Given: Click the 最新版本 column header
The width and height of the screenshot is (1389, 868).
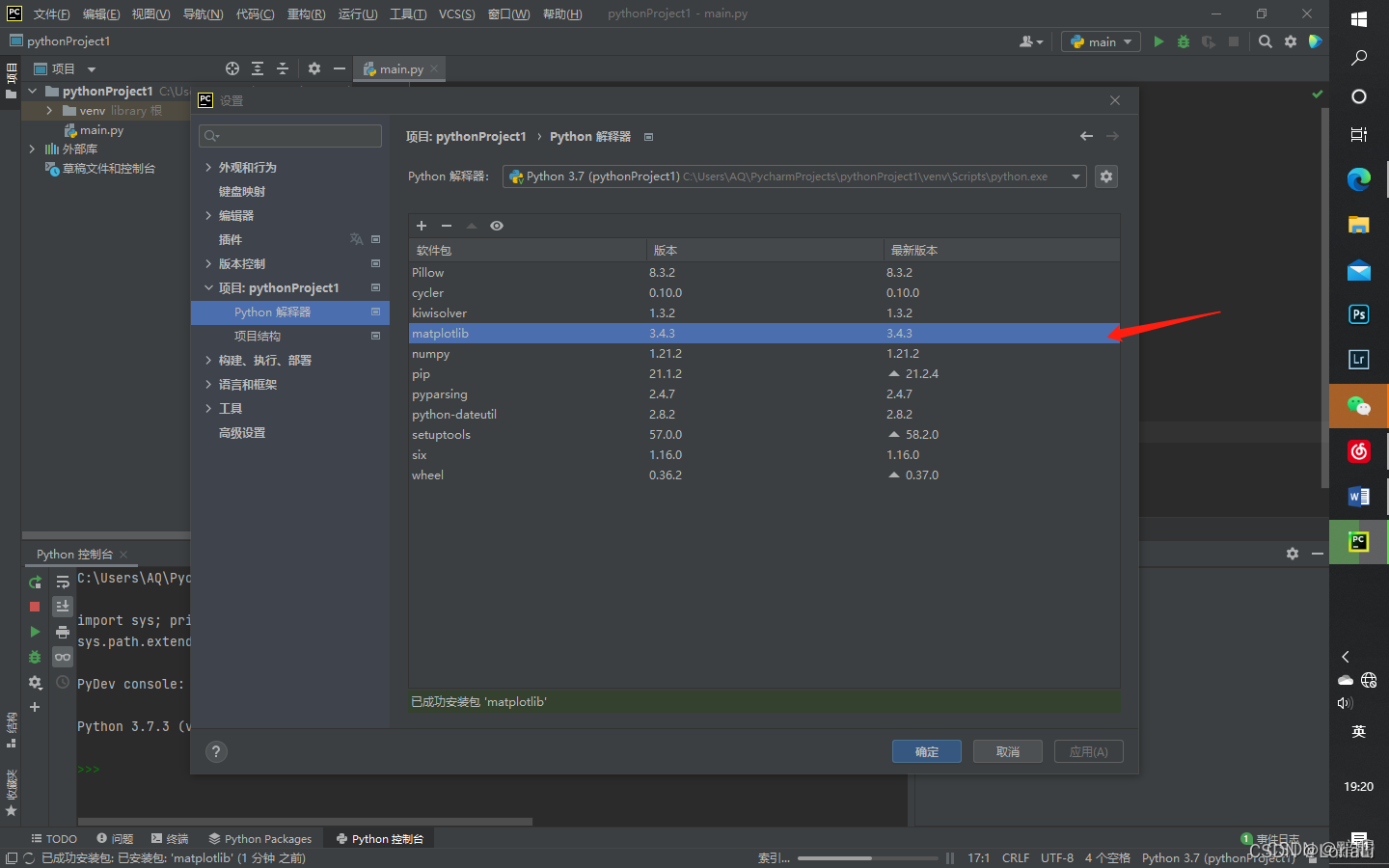Looking at the screenshot, I should [x=1001, y=250].
